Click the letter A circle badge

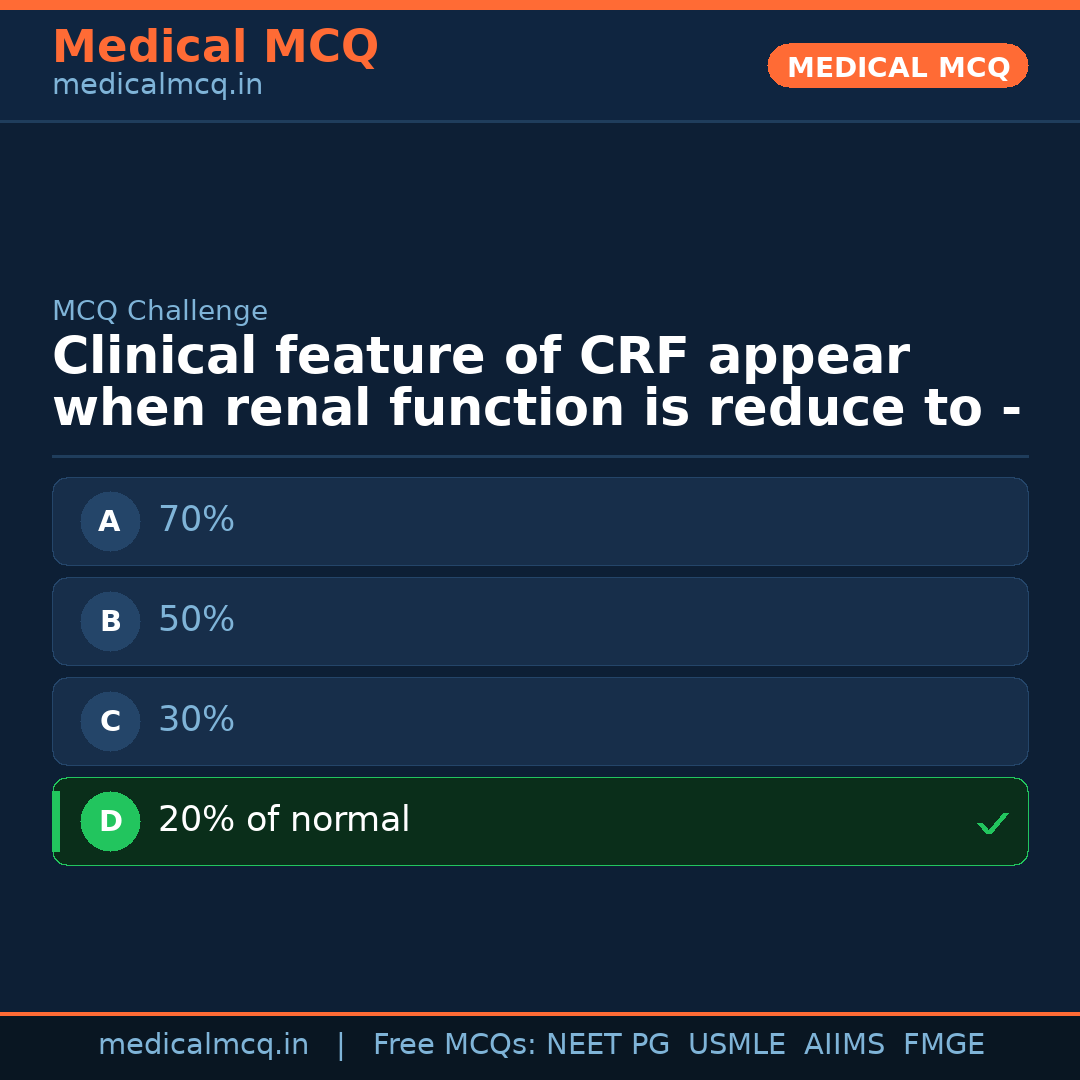(110, 521)
